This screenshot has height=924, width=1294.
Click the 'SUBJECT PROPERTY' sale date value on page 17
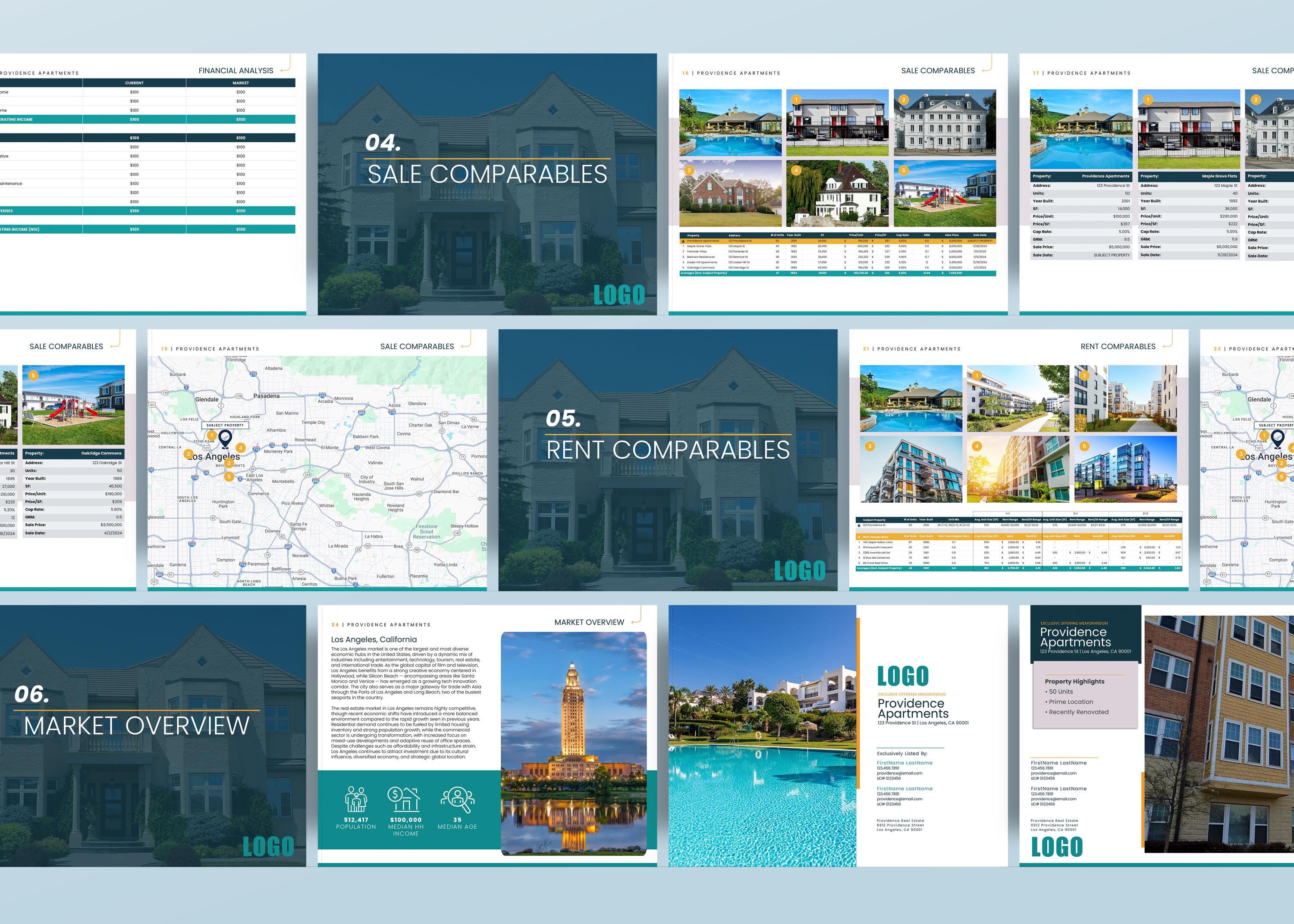click(x=1112, y=255)
